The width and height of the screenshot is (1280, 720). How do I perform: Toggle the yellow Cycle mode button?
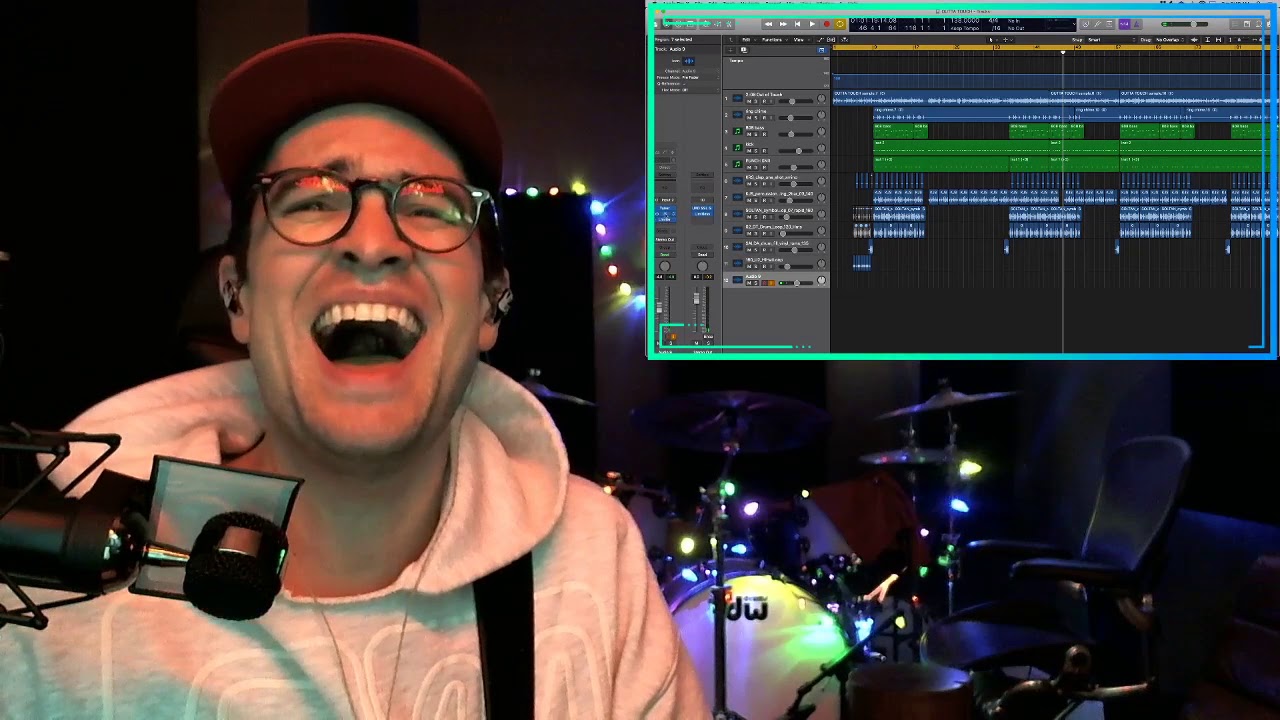[x=840, y=24]
